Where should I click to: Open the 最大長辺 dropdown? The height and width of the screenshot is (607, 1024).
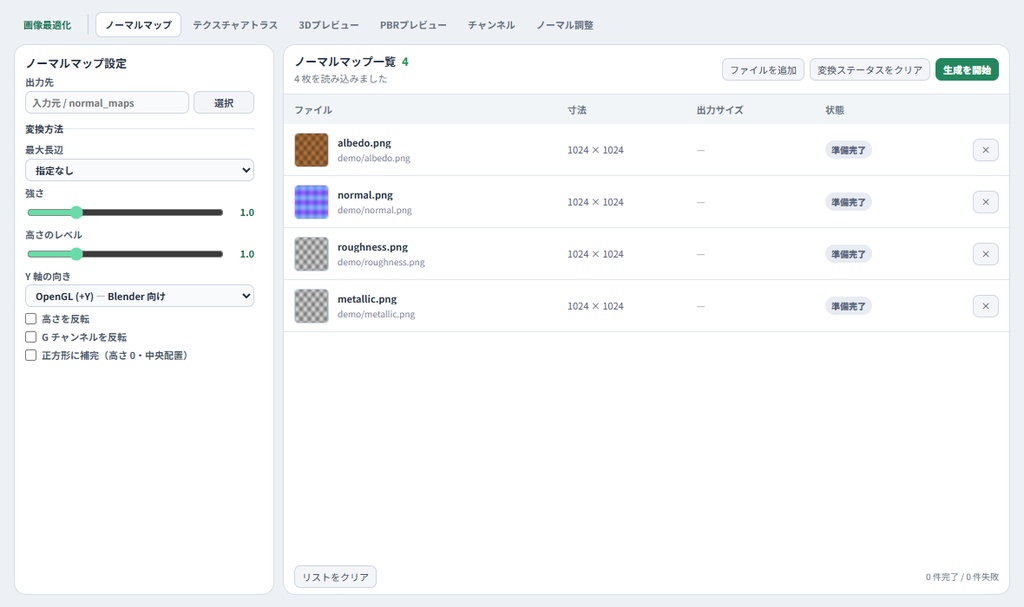[140, 171]
